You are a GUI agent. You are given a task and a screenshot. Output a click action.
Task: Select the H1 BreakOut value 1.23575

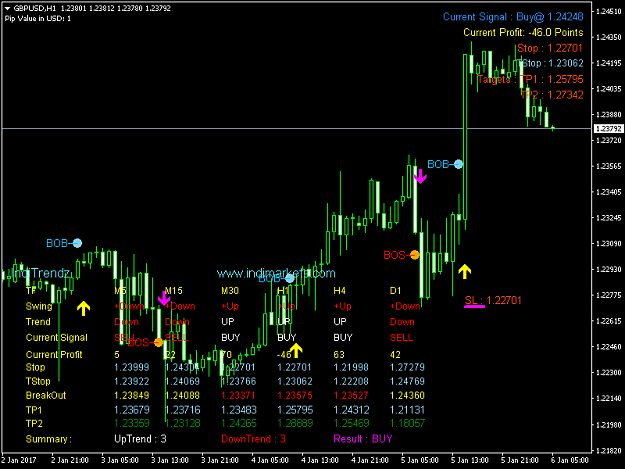(295, 395)
